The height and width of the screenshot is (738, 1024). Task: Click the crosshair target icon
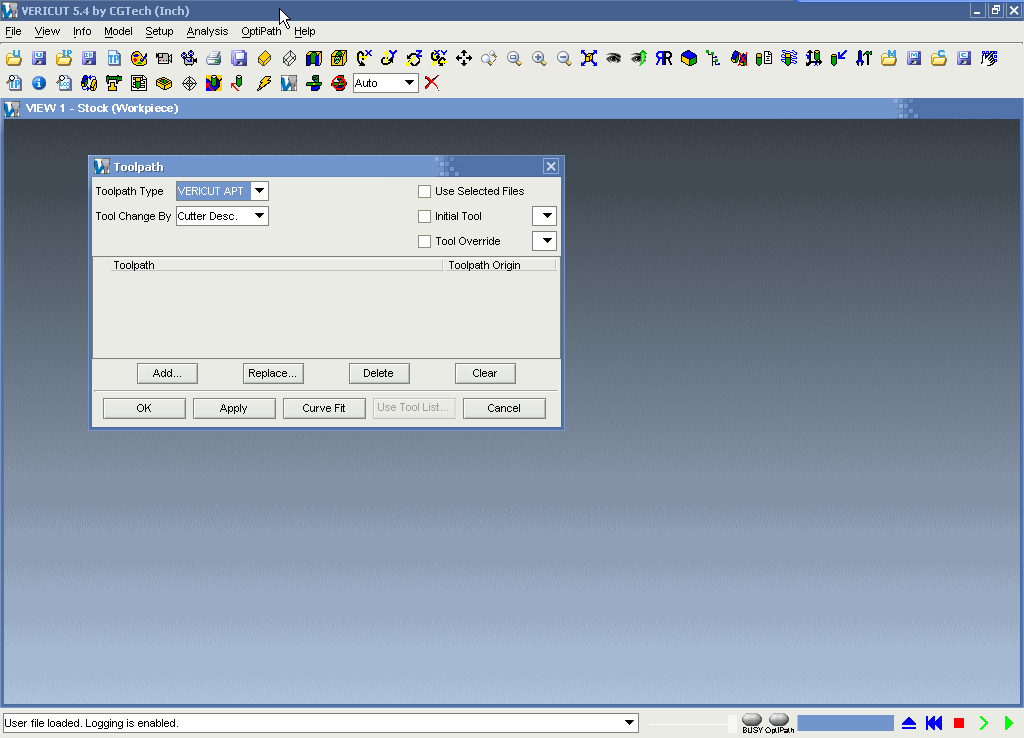point(189,83)
